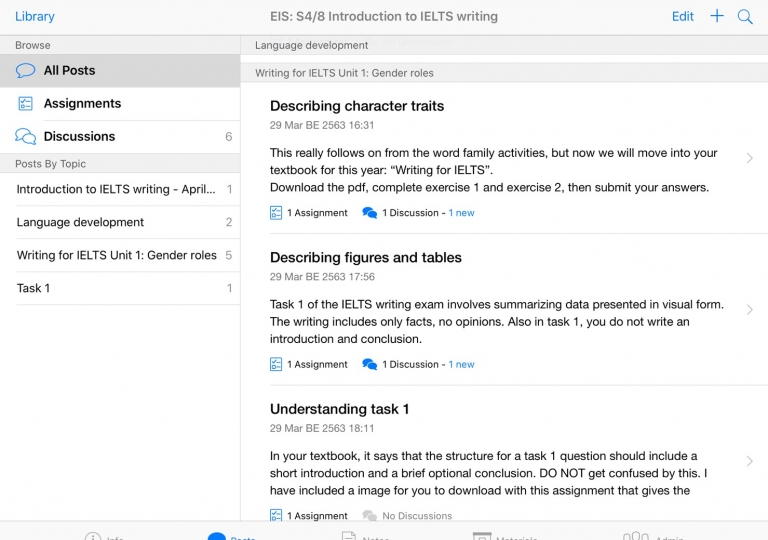The width and height of the screenshot is (768, 540).
Task: Go back to Library
Action: 35,16
